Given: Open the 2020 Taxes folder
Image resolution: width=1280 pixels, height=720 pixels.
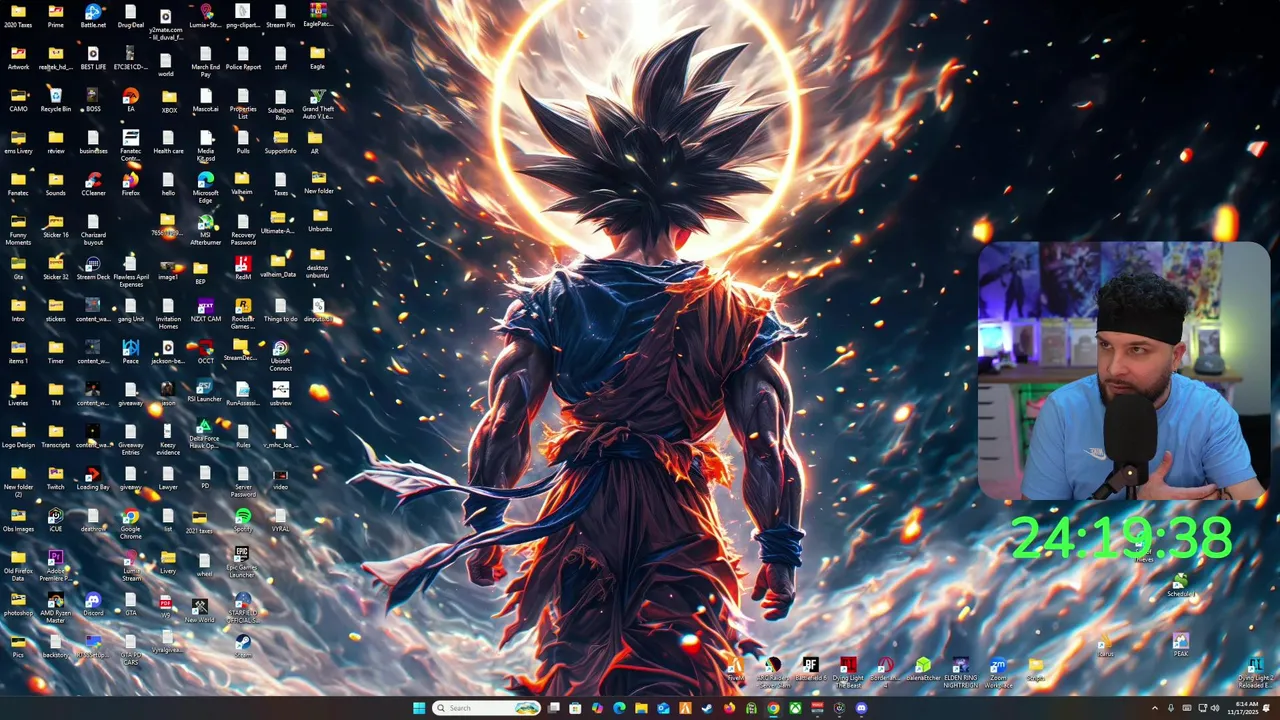Looking at the screenshot, I should coord(18,16).
